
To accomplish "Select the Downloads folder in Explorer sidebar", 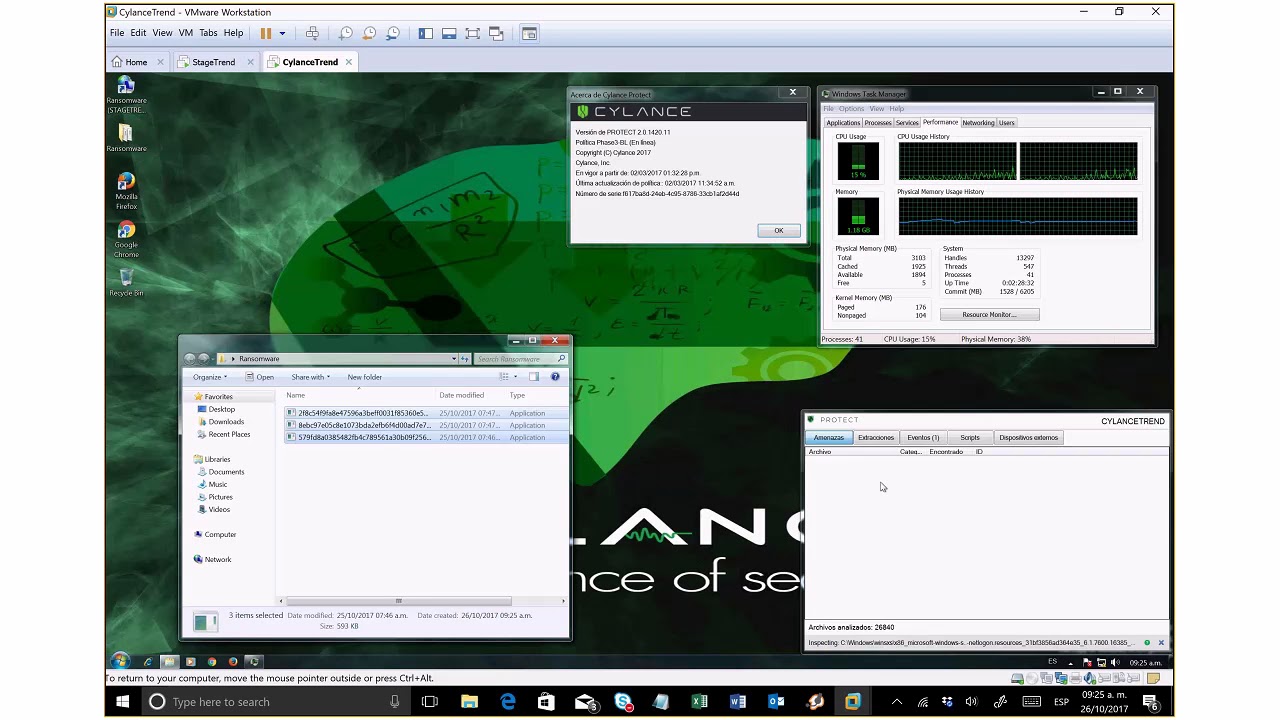I will click(226, 422).
